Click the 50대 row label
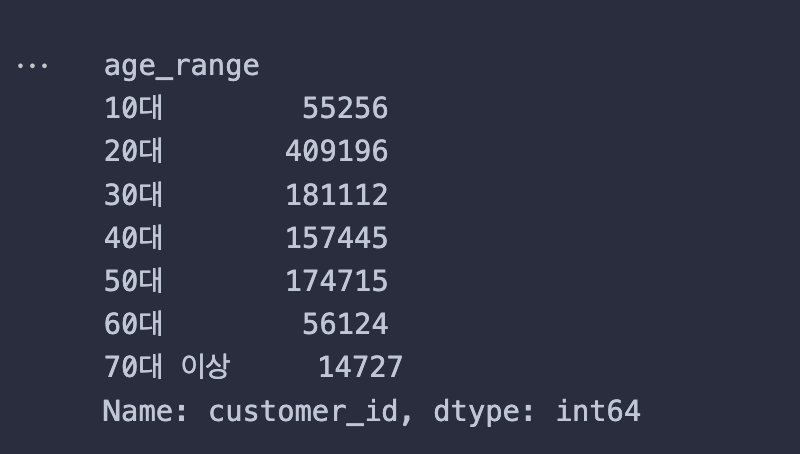 point(133,281)
